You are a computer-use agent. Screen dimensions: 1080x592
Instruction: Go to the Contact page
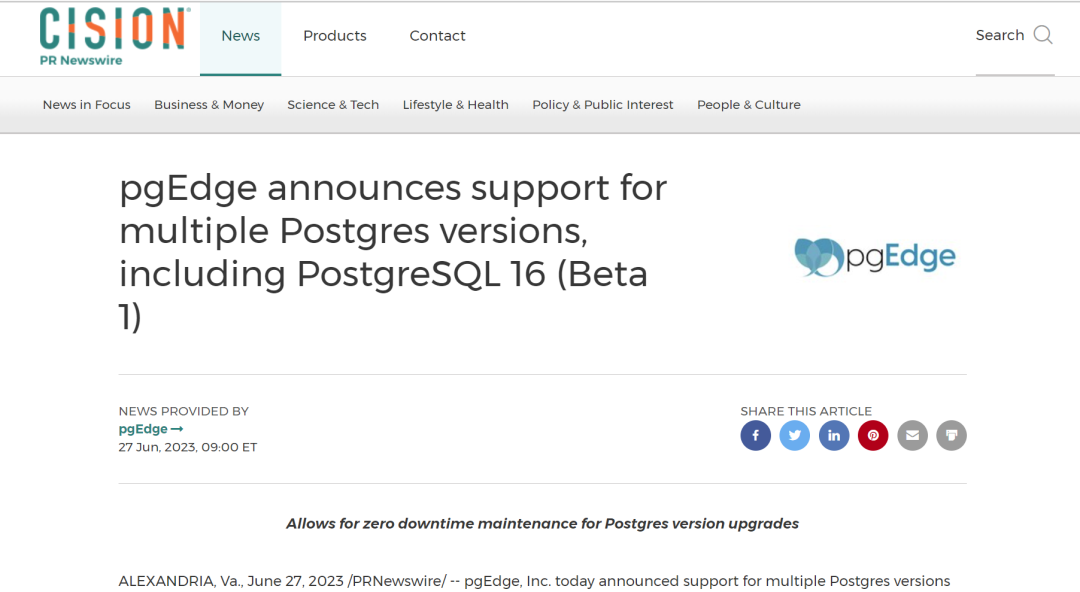click(437, 36)
